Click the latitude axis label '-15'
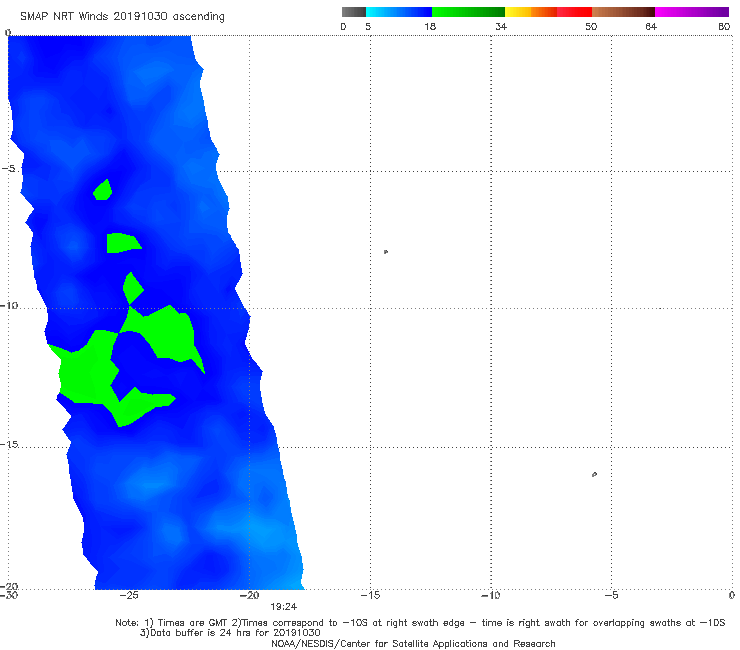This screenshot has width=740, height=650. point(9,444)
